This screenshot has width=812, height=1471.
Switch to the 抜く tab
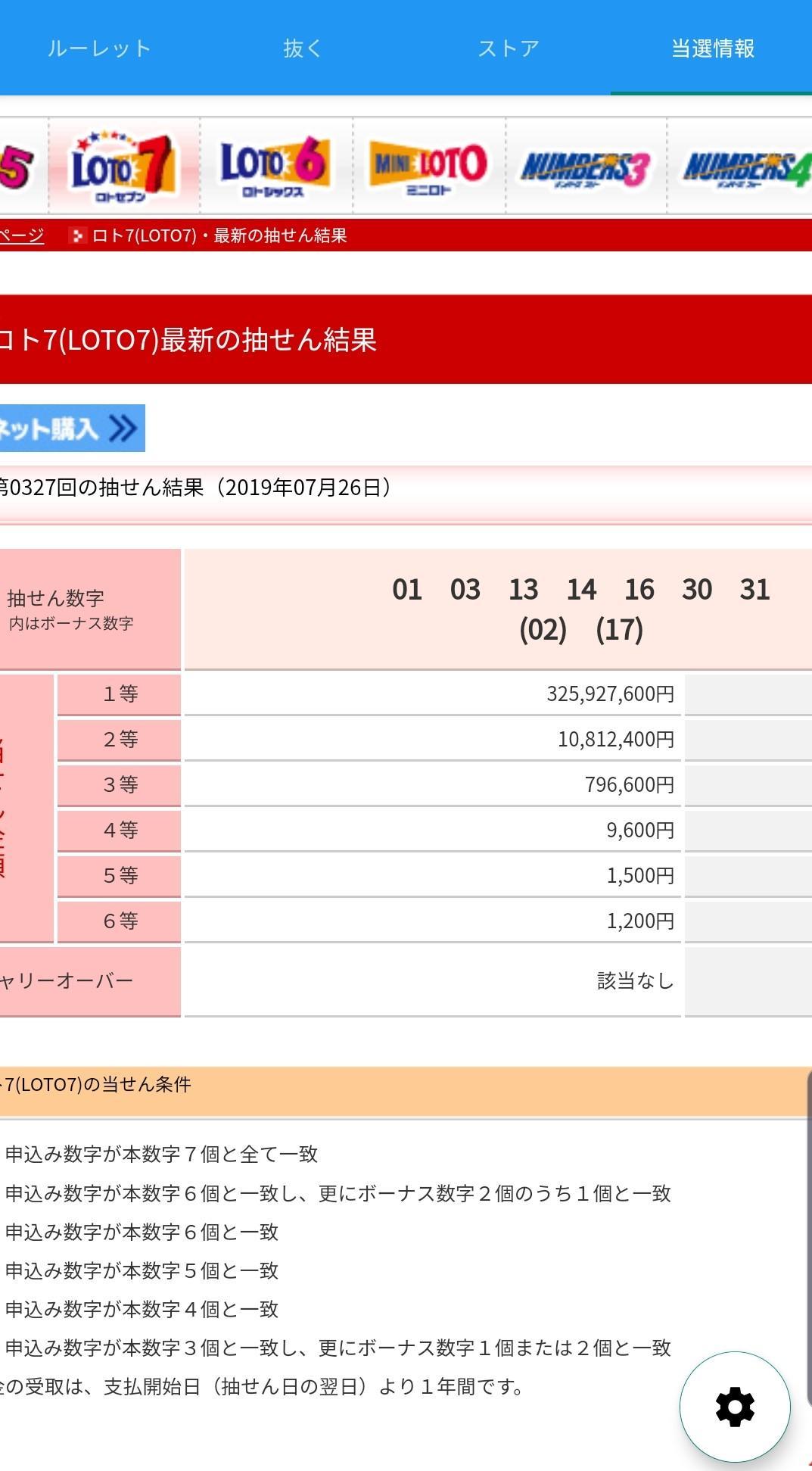pyautogui.click(x=303, y=48)
